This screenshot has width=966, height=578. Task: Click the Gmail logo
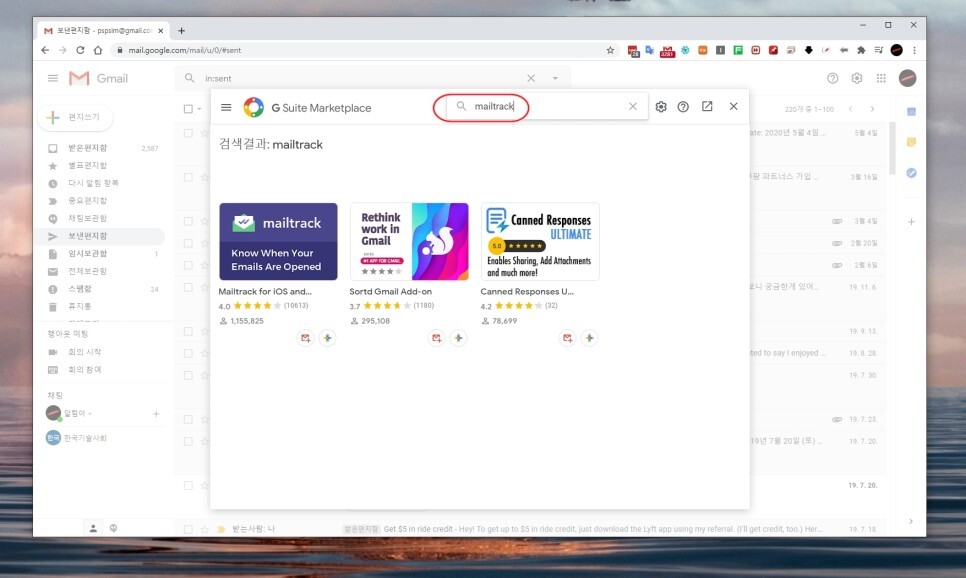[99, 78]
